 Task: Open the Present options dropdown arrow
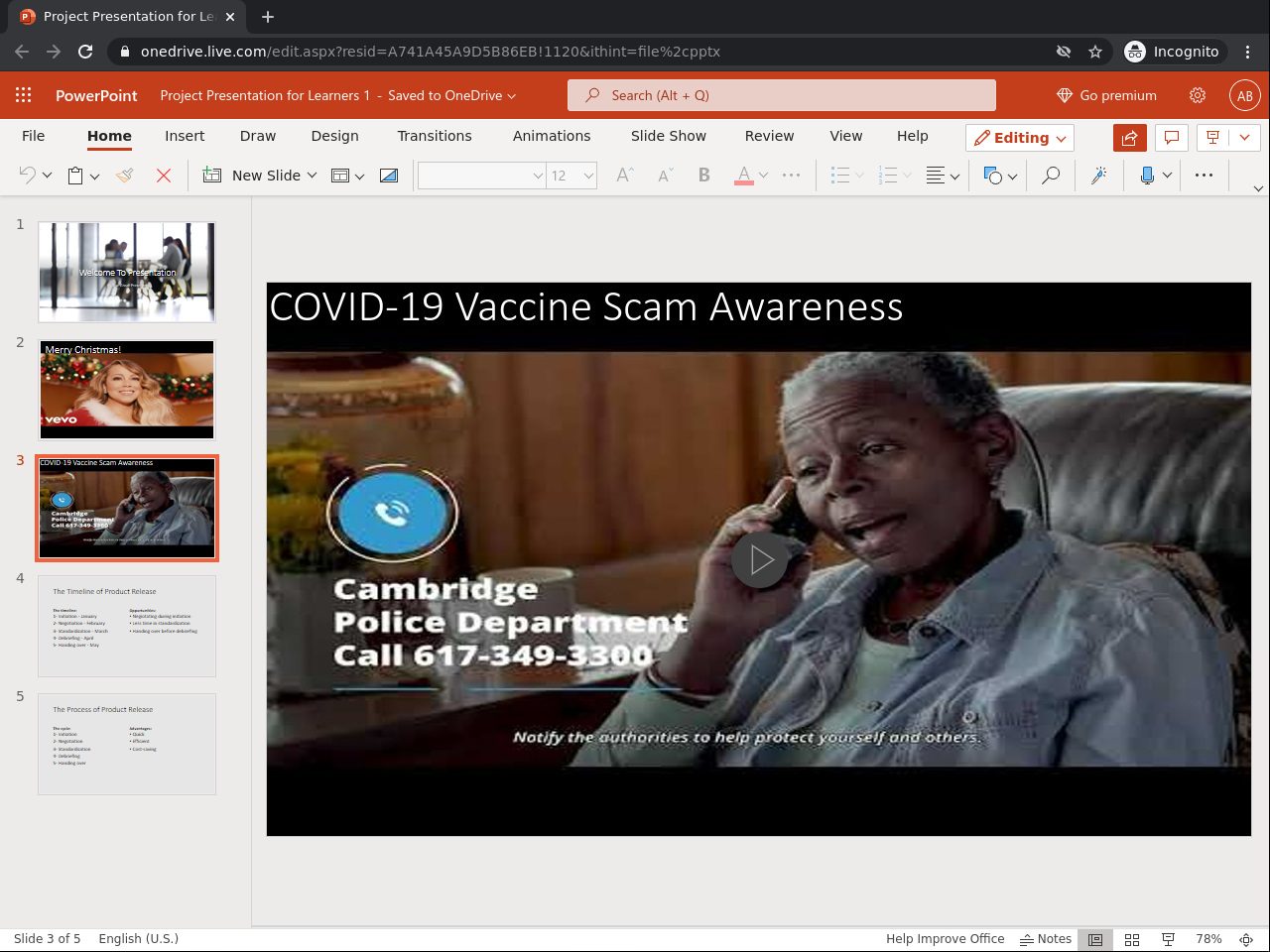point(1244,138)
